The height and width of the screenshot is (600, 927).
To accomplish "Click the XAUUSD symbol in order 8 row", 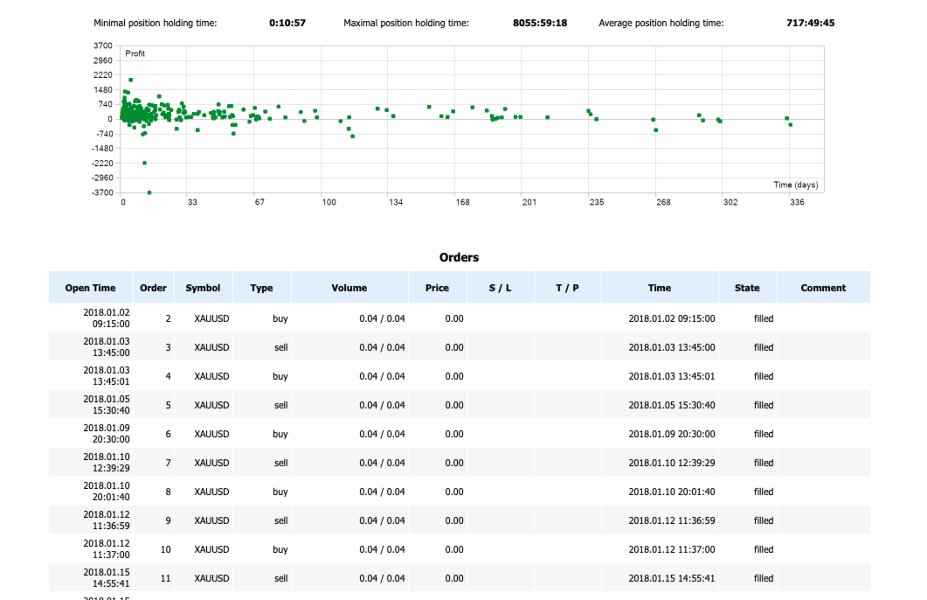I will pos(212,492).
